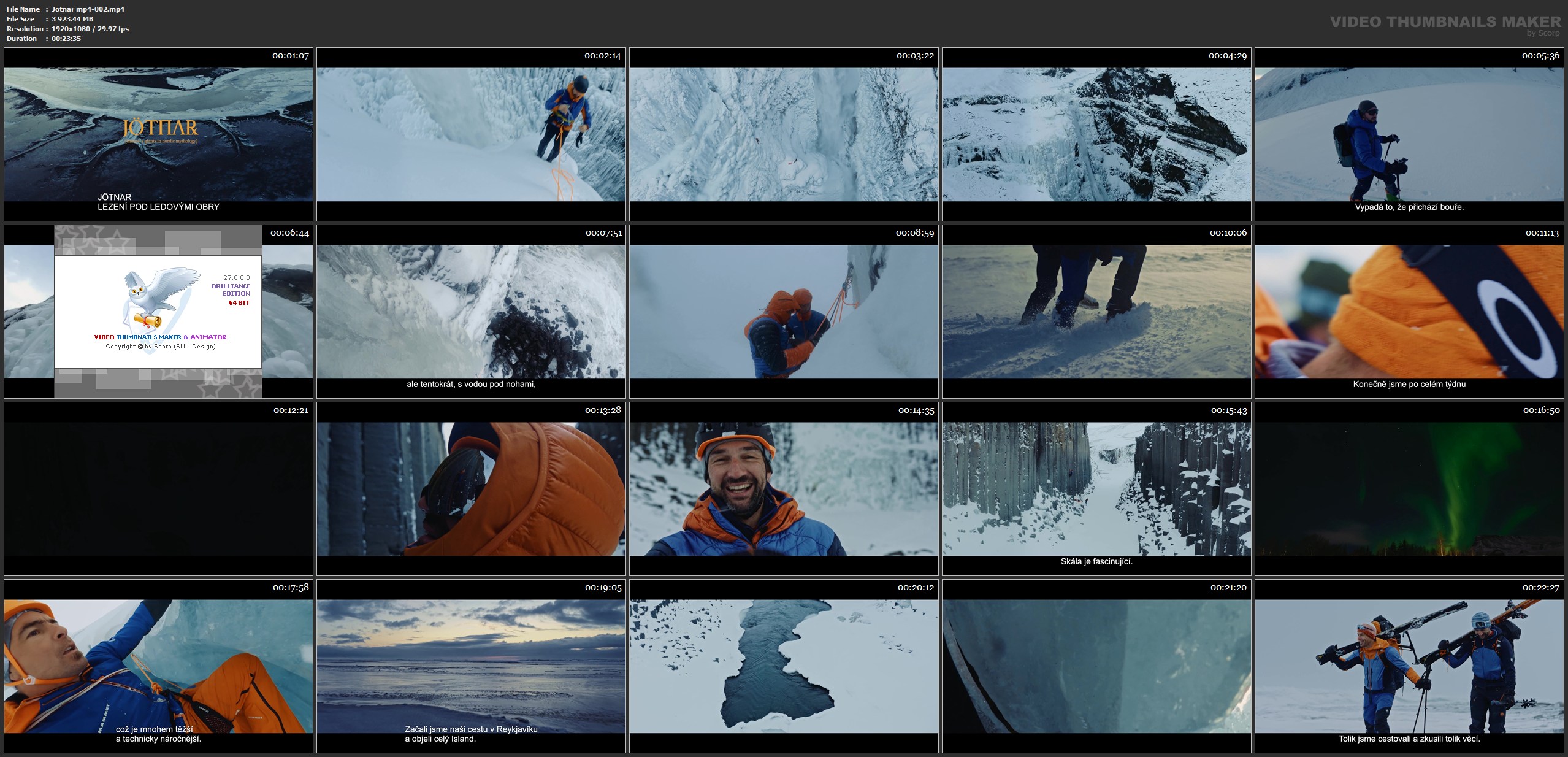Select the thumbnail at 00:07:51
The image size is (1568, 757).
tap(471, 312)
